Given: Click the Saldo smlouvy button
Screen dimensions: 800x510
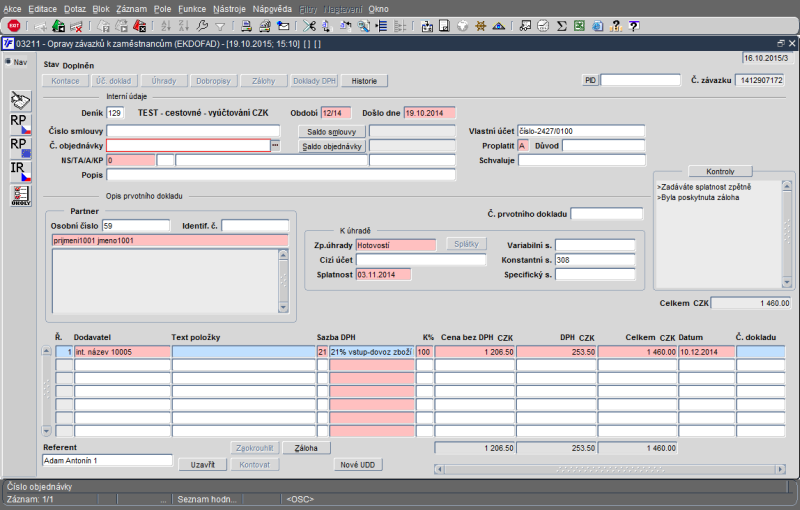Looking at the screenshot, I should click(x=332, y=132).
